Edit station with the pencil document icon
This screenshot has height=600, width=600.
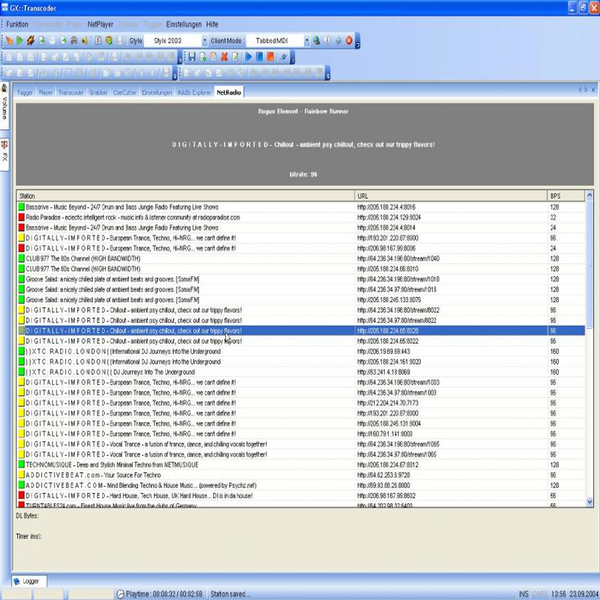click(x=235, y=57)
